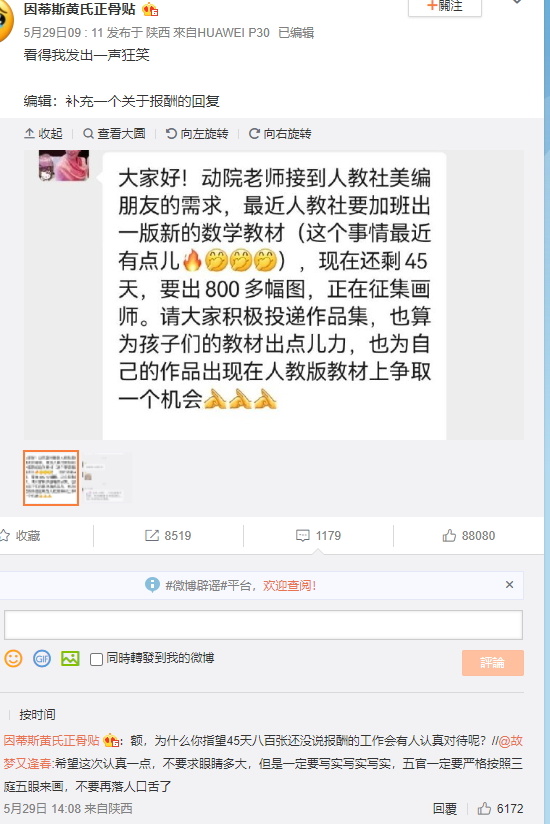View large image via 查看大圖
Screen dimensions: 550x824
(x=114, y=134)
